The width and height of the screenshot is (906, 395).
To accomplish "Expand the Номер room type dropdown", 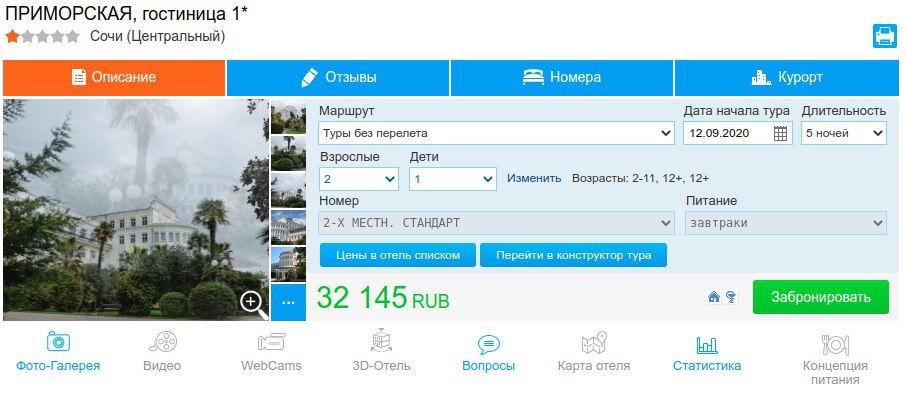I will [496, 223].
